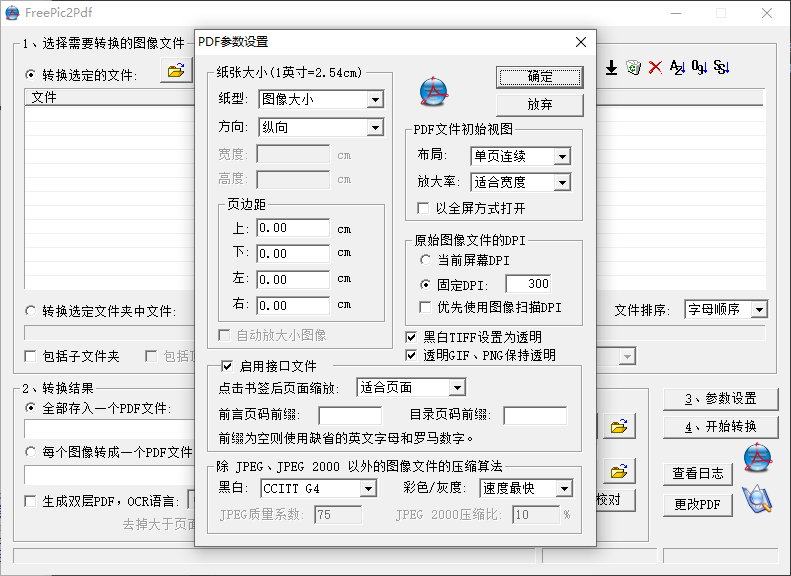Click the A-Z sort icon
The image size is (791, 576).
coord(677,67)
